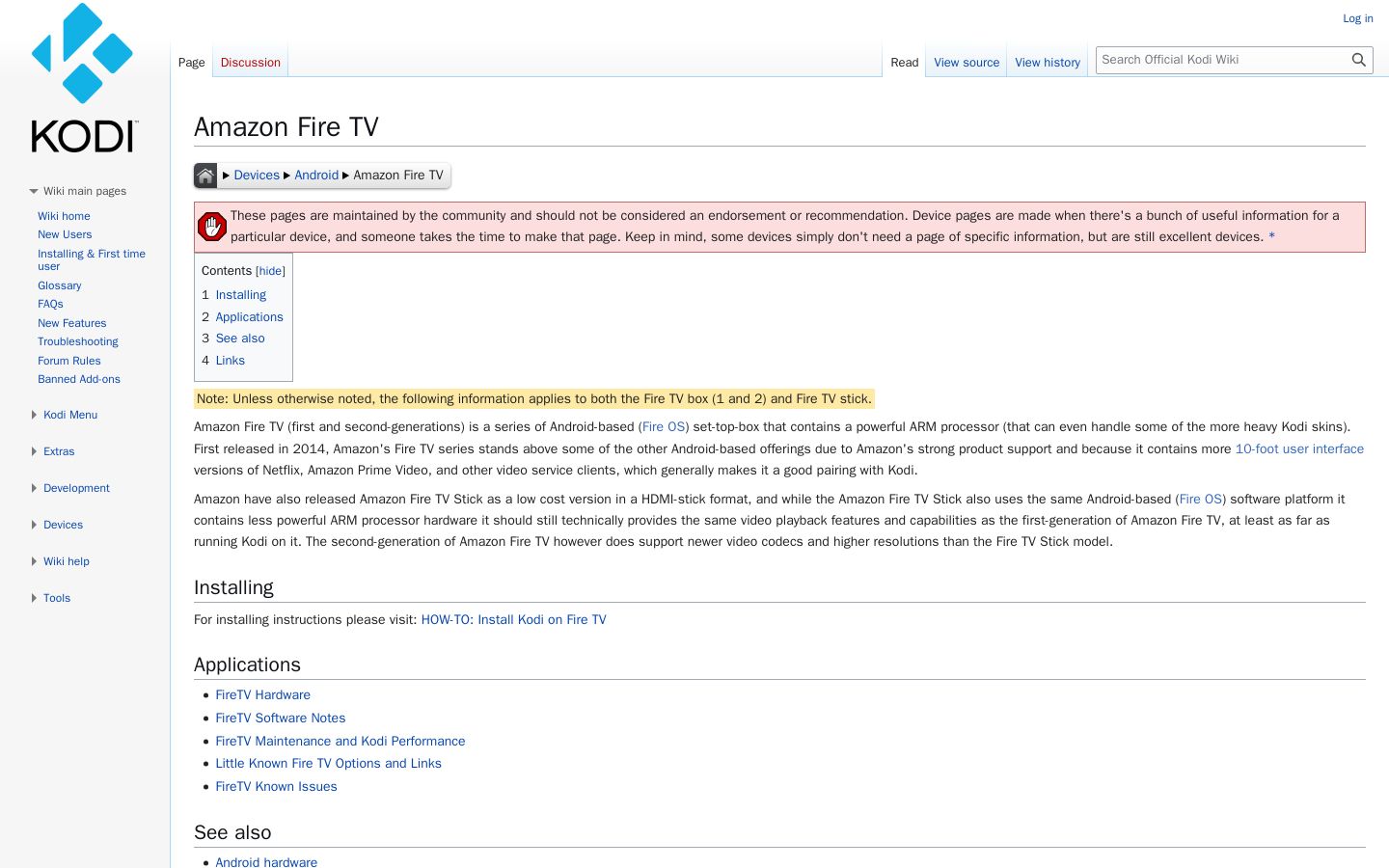Open FireTV Maintenance and Kodi Performance
The width and height of the screenshot is (1389, 868).
coord(340,742)
